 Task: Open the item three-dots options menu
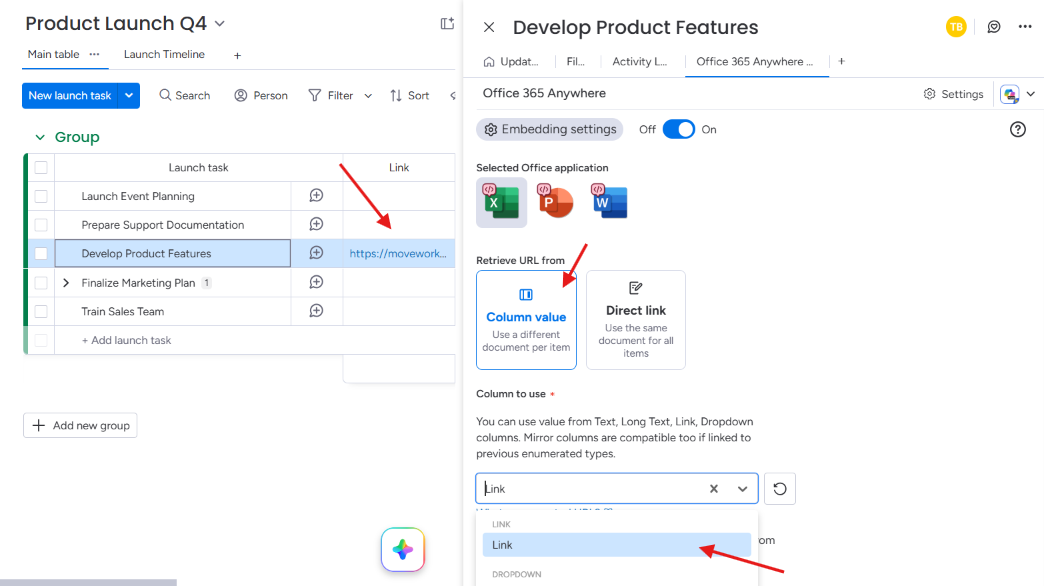pos(1025,27)
